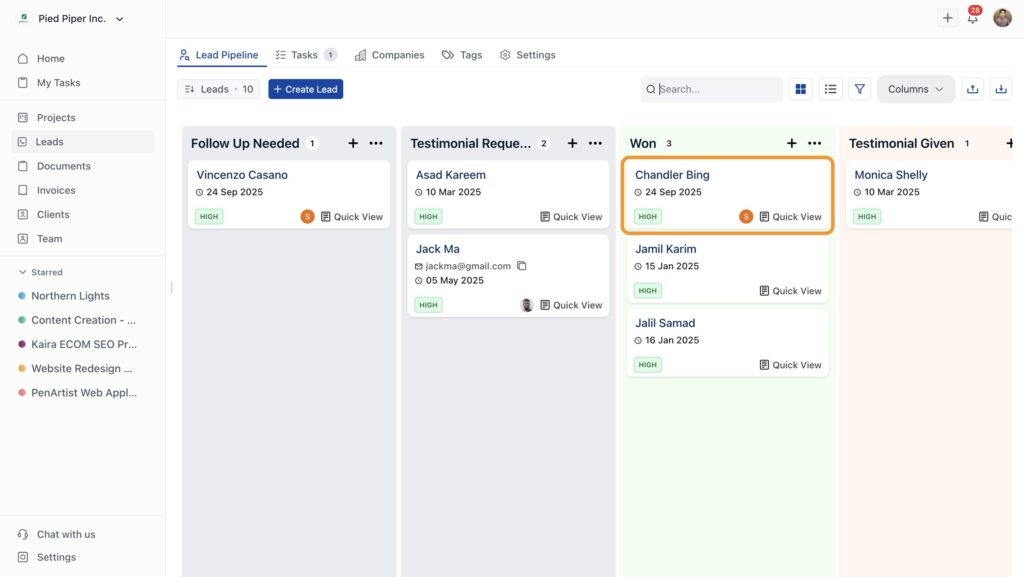The width and height of the screenshot is (1024, 577).
Task: Copy Jack Ma's email address icon
Action: (521, 266)
